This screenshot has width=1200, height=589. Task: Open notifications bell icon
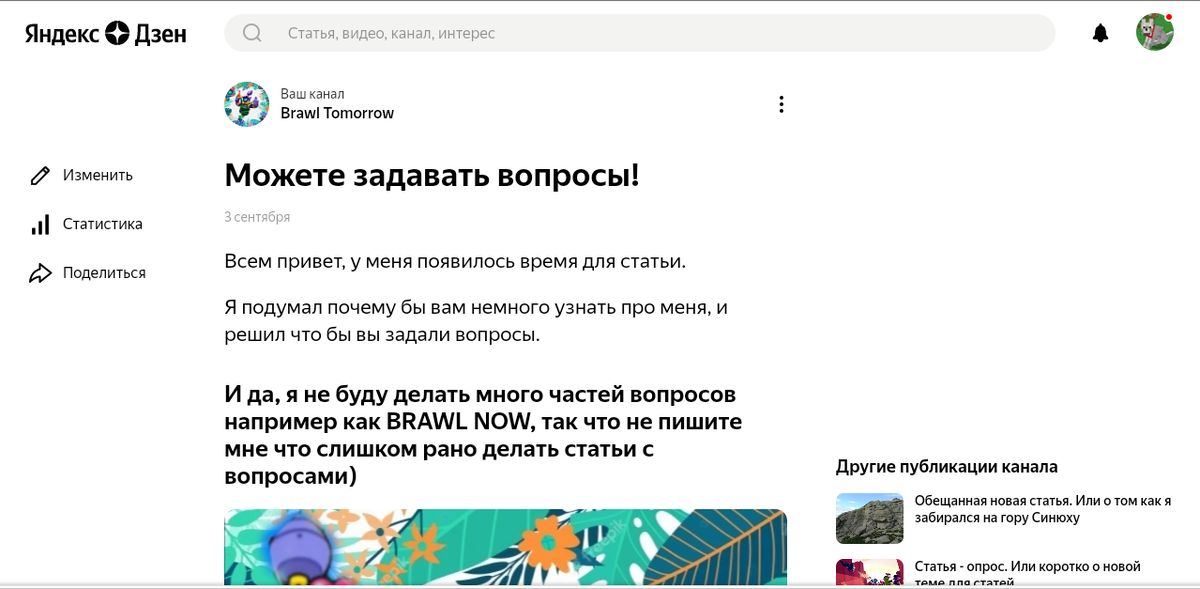[x=1100, y=33]
